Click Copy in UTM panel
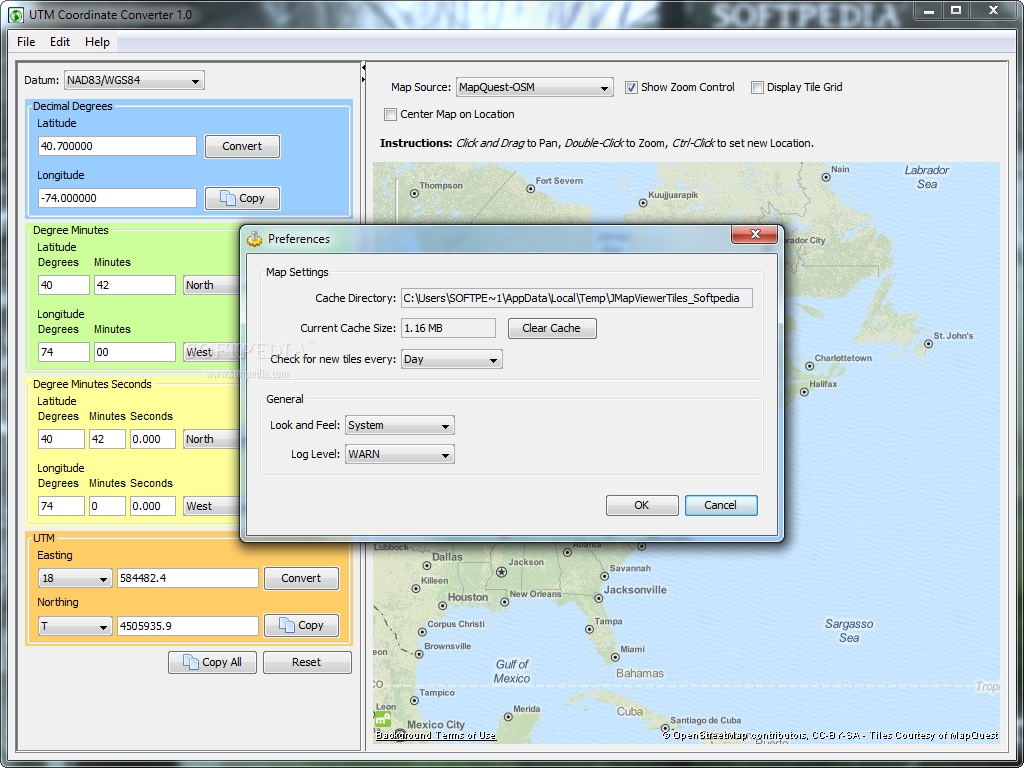The width and height of the screenshot is (1024, 768). click(x=301, y=626)
